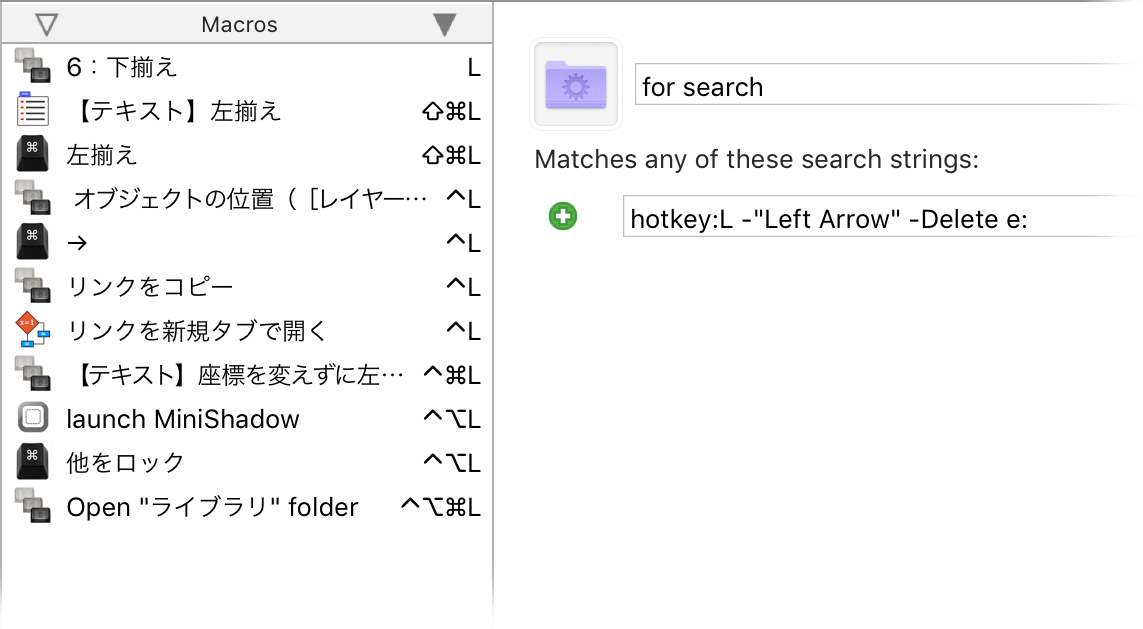Screen dimensions: 1143x629
Task: Click the flowchart icon of リンクを新規タブで開く
Action: point(33,330)
